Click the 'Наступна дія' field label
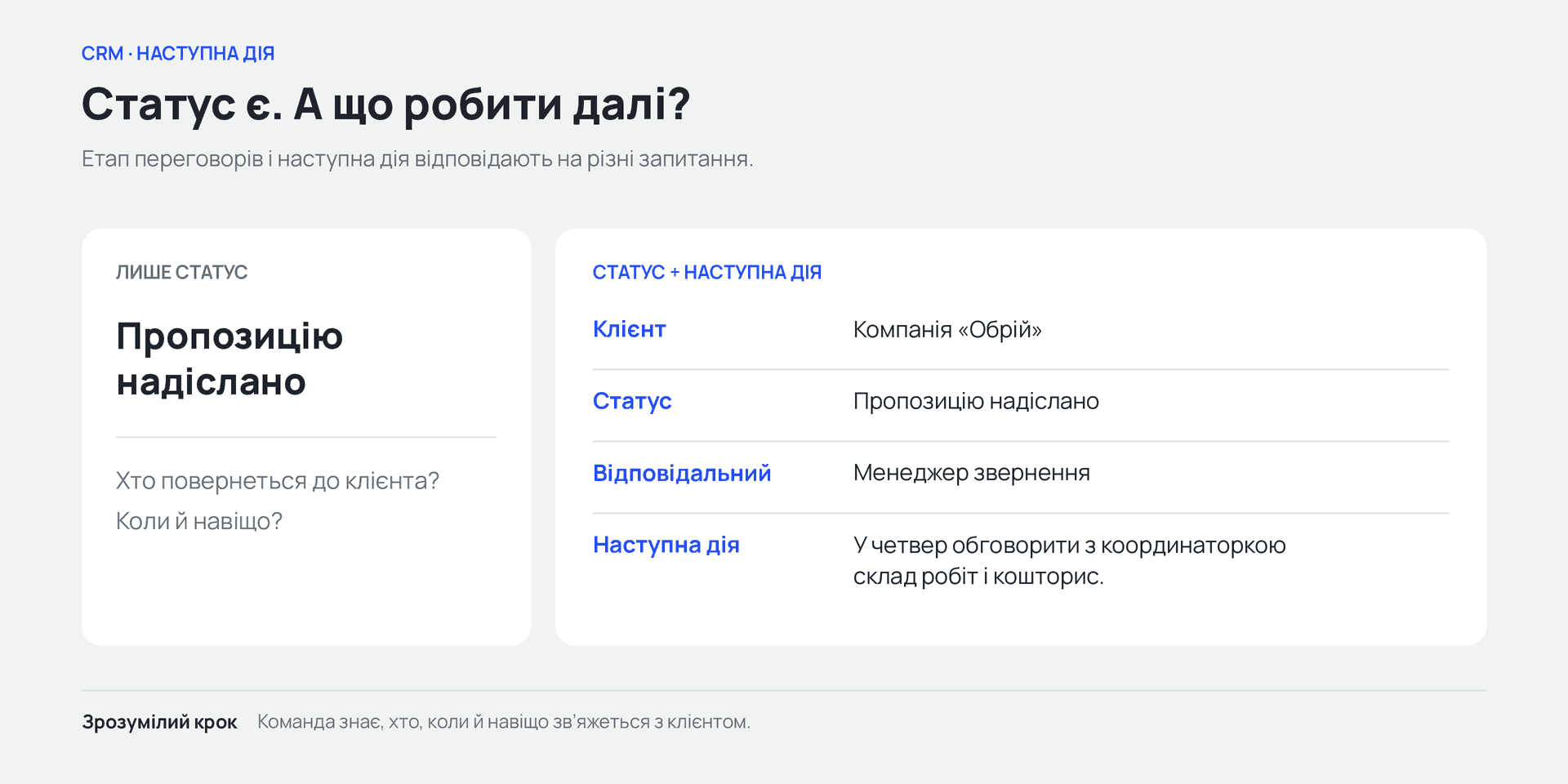The height and width of the screenshot is (784, 1568). click(x=666, y=546)
